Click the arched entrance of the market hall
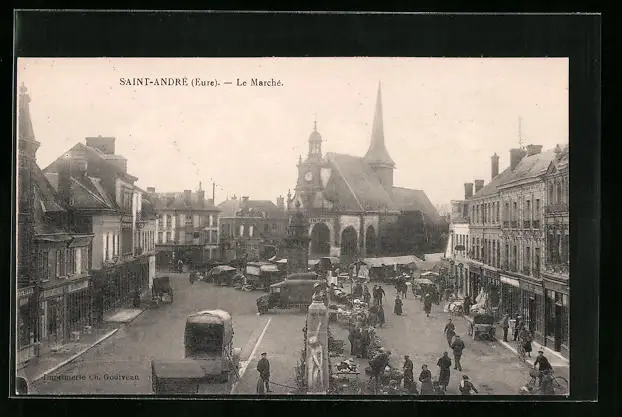 (321, 238)
